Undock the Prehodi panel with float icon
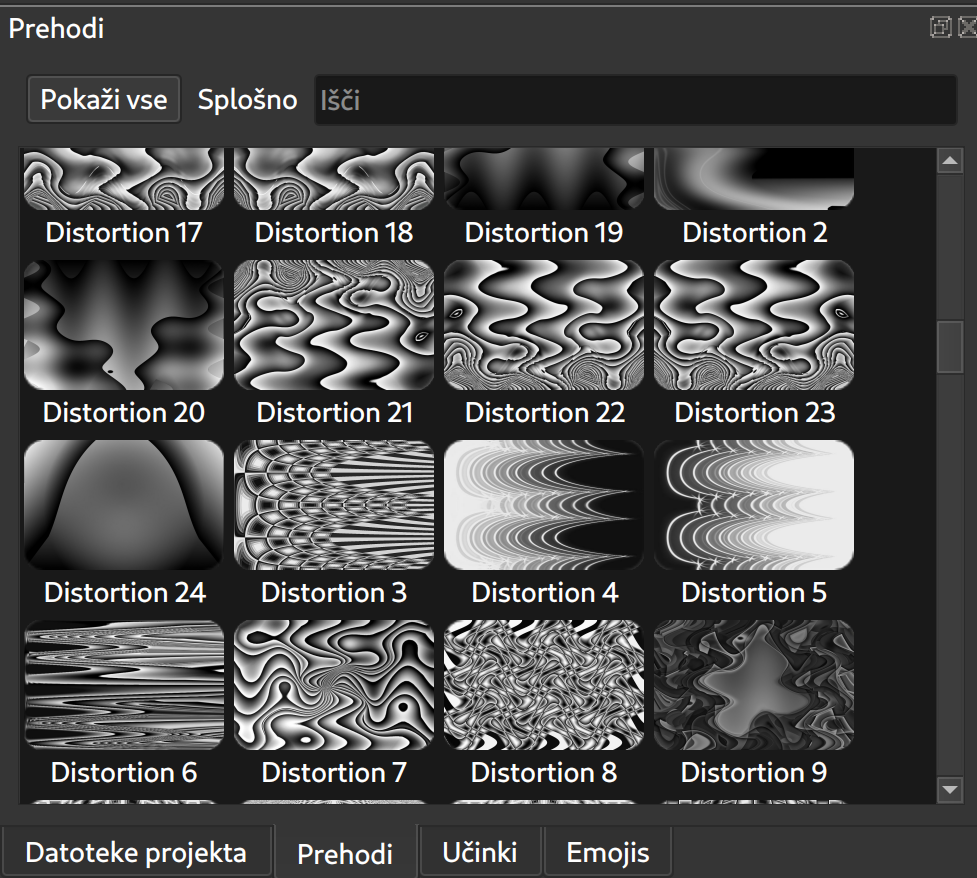 point(940,27)
